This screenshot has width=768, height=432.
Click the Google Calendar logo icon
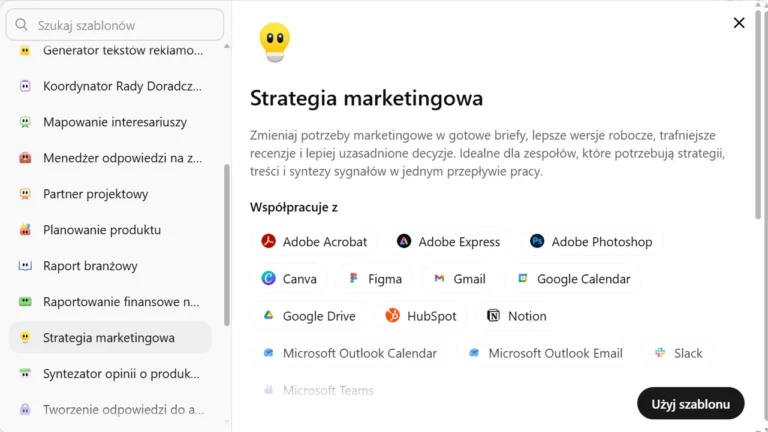coord(523,278)
